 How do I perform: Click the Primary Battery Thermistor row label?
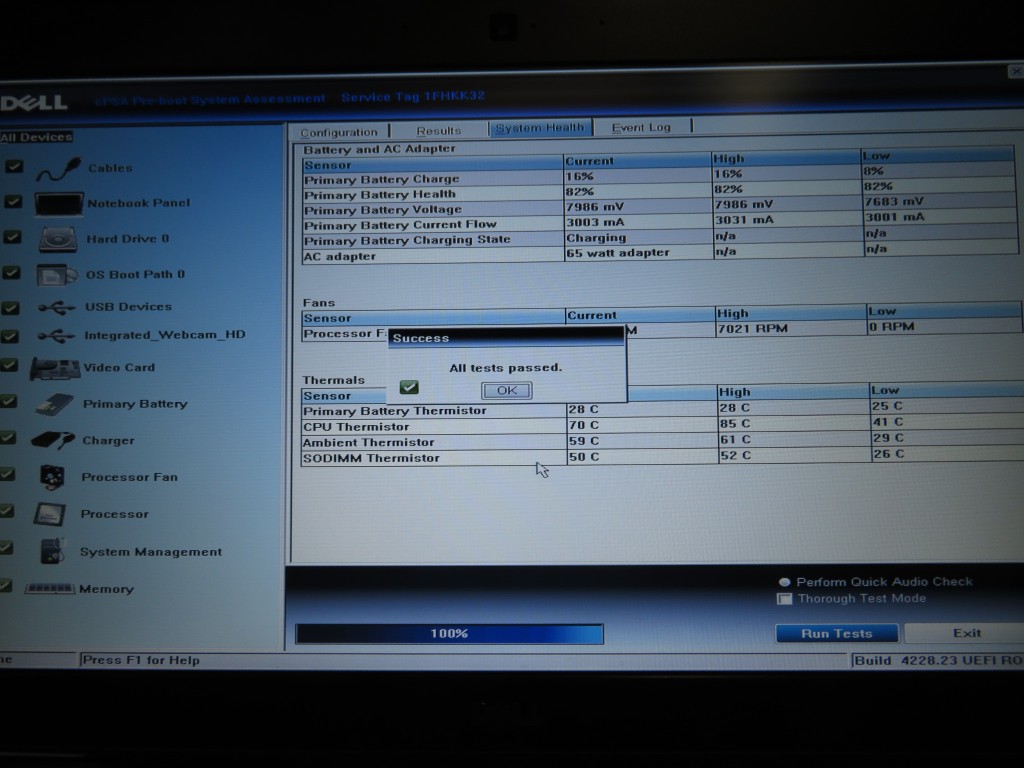(x=394, y=411)
